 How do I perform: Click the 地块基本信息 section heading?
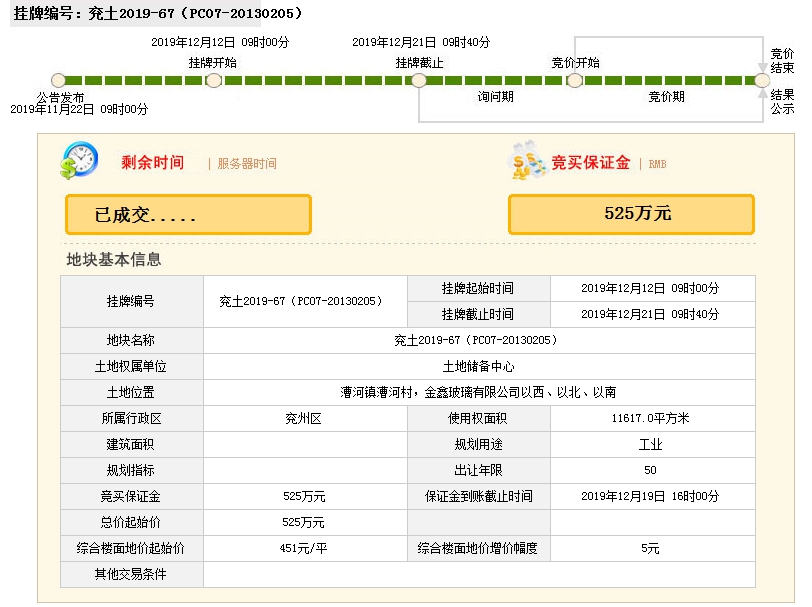pyautogui.click(x=113, y=259)
